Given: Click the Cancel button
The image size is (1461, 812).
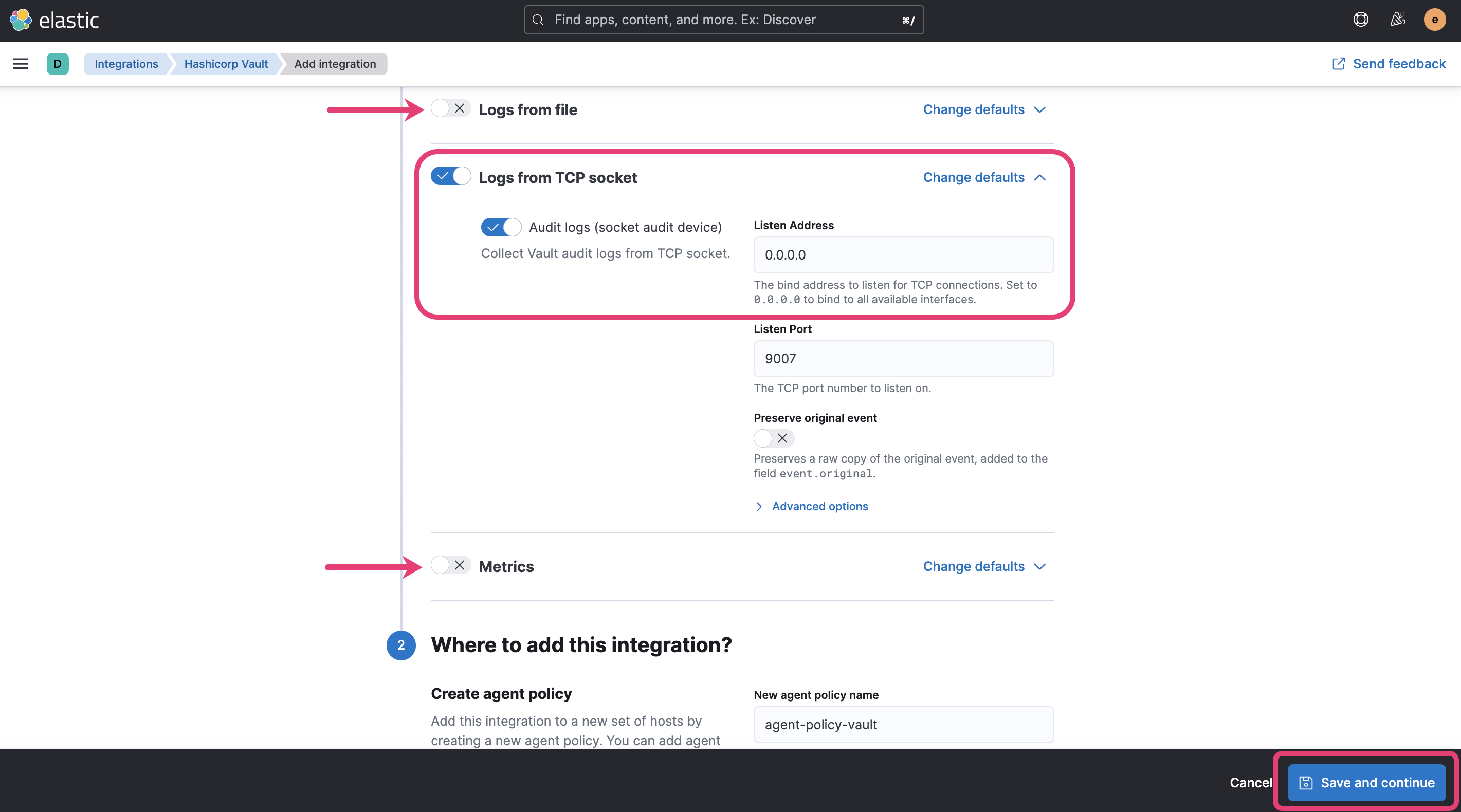Looking at the screenshot, I should point(1251,782).
